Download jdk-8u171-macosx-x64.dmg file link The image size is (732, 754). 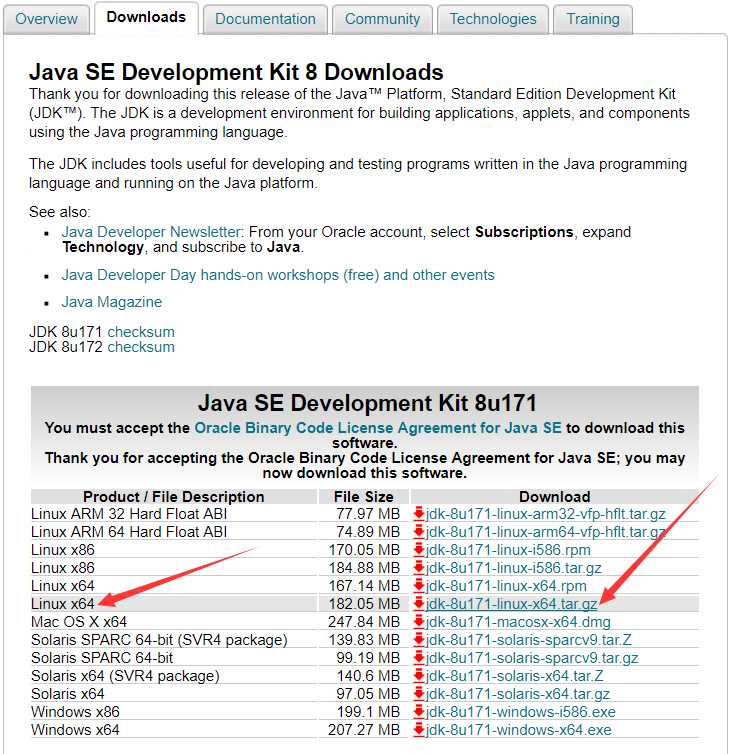pyautogui.click(x=518, y=622)
